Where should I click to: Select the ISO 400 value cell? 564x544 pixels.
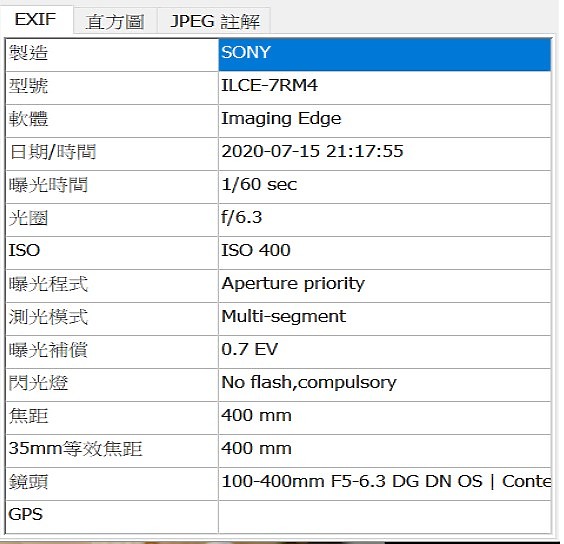[385, 253]
